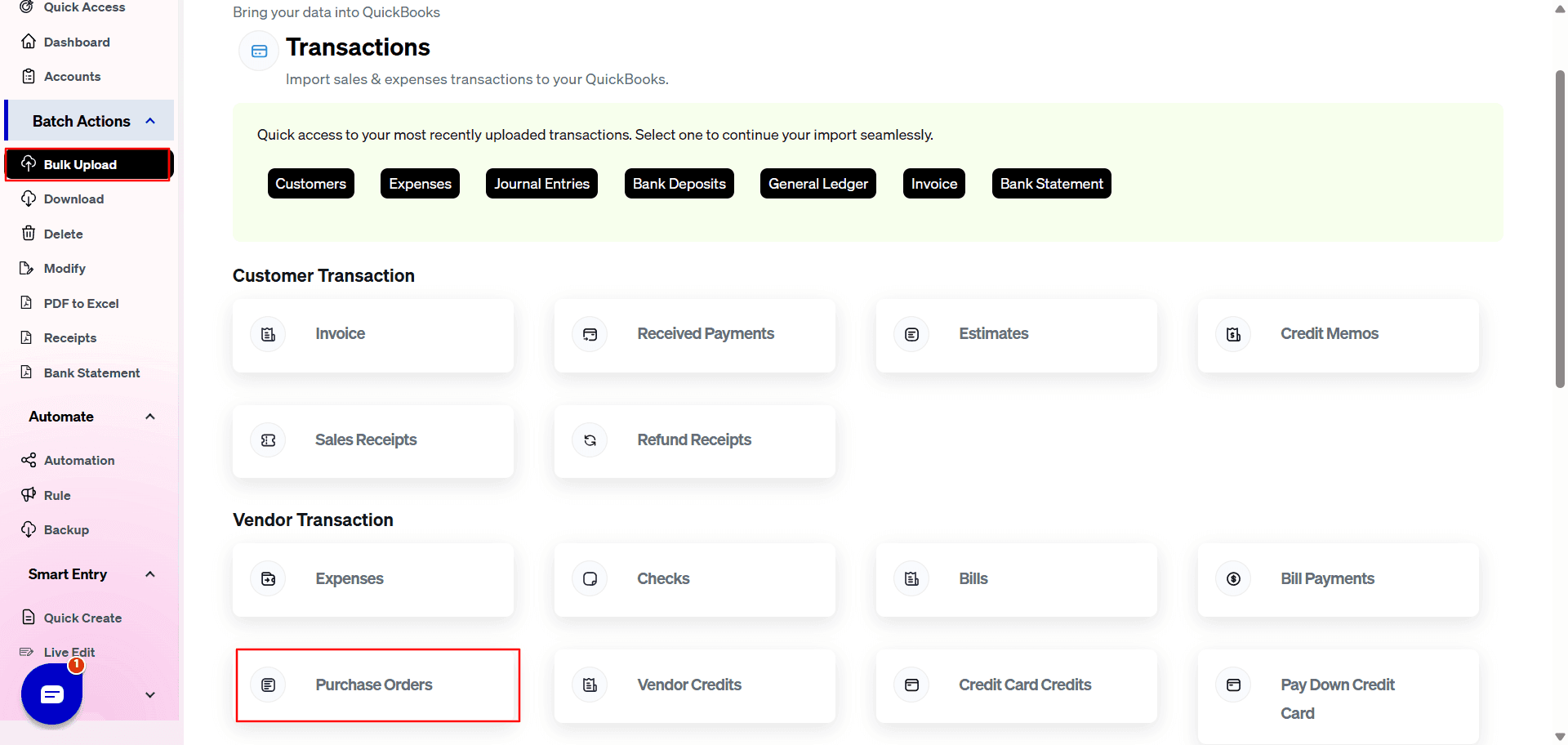
Task: Click the Sales Receipts ticket icon
Action: (268, 440)
